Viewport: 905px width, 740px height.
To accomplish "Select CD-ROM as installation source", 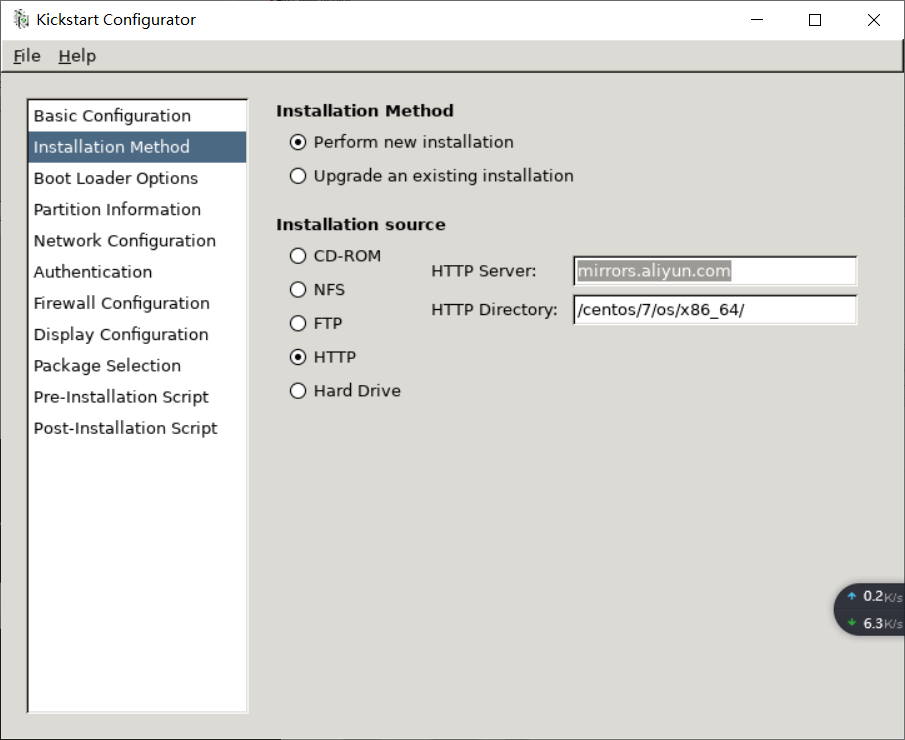I will click(298, 256).
